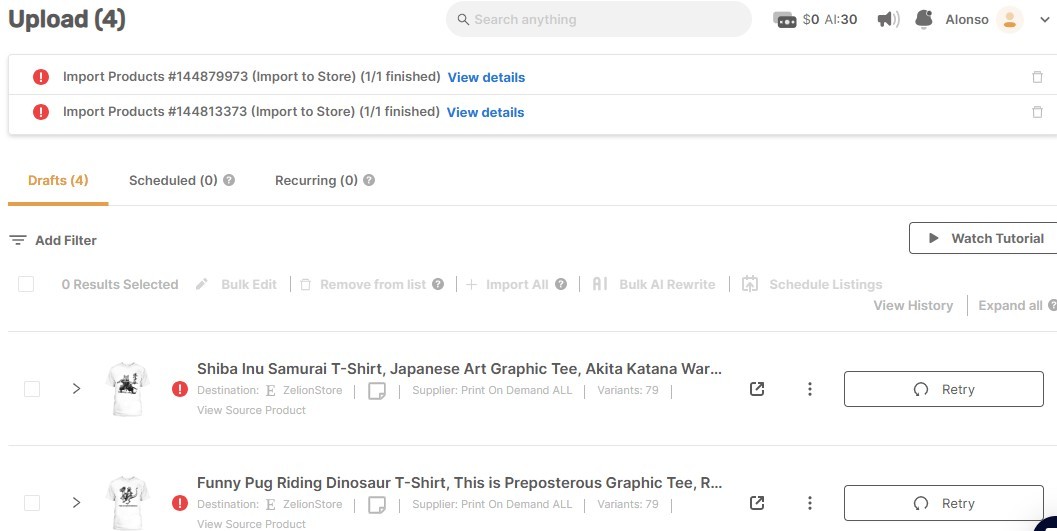Tick the select-all results checkbox
The height and width of the screenshot is (531, 1057).
point(26,284)
